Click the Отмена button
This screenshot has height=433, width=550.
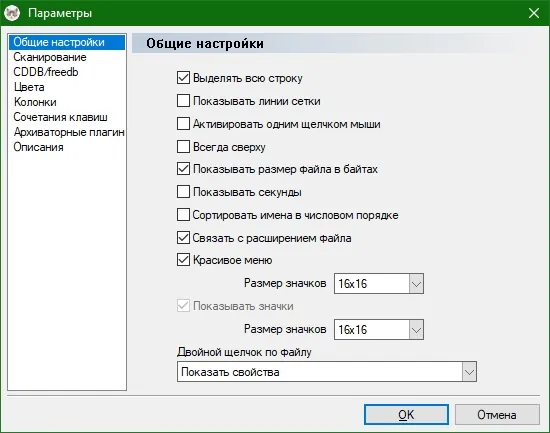[x=497, y=415]
